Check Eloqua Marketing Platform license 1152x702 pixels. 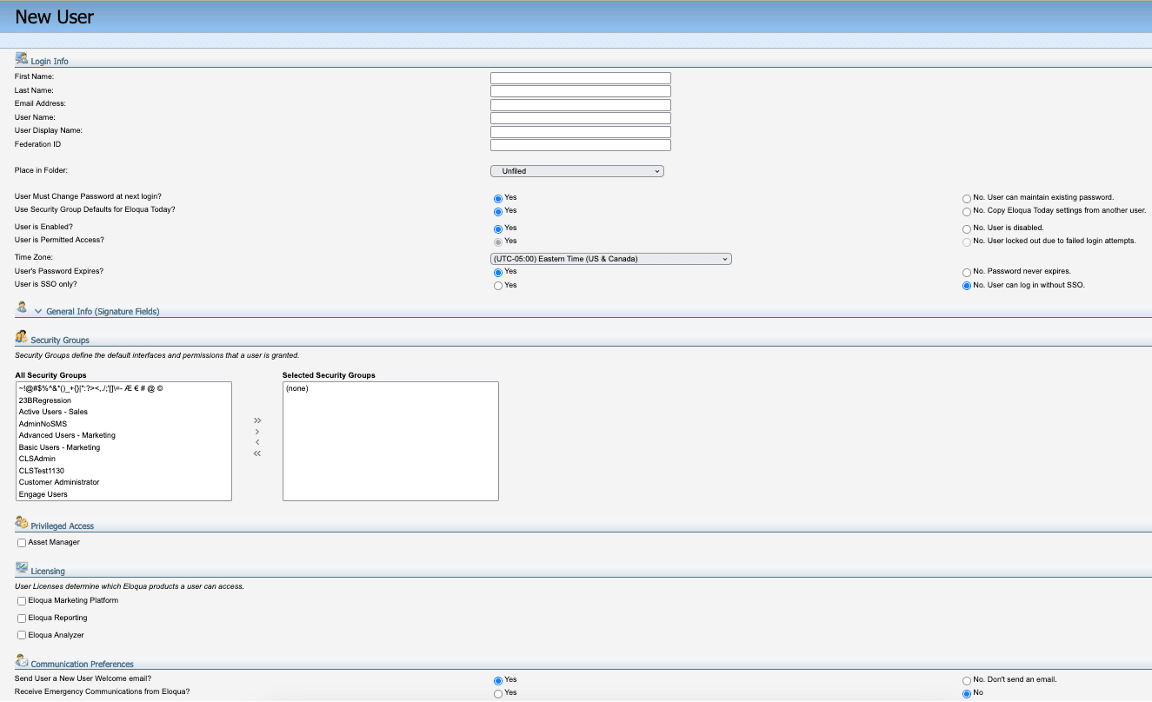[21, 601]
